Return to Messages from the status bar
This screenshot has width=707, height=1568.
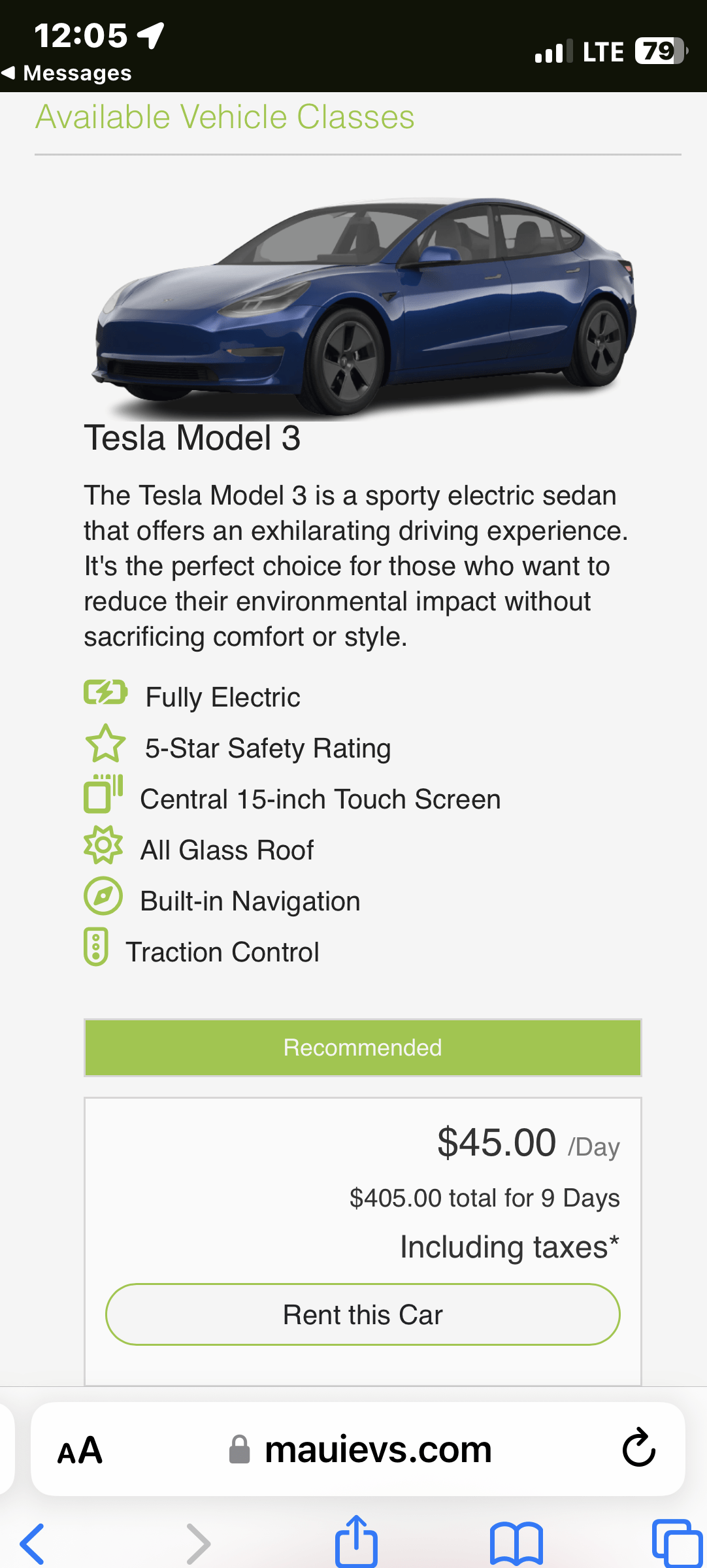coord(67,73)
